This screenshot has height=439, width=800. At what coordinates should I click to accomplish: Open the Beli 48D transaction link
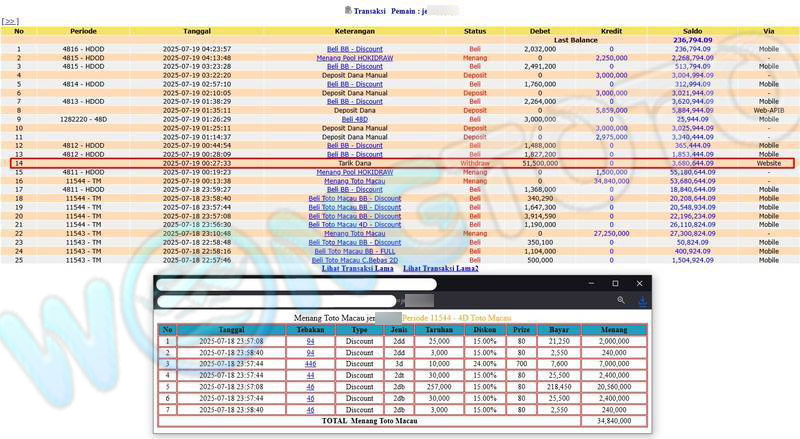click(355, 119)
